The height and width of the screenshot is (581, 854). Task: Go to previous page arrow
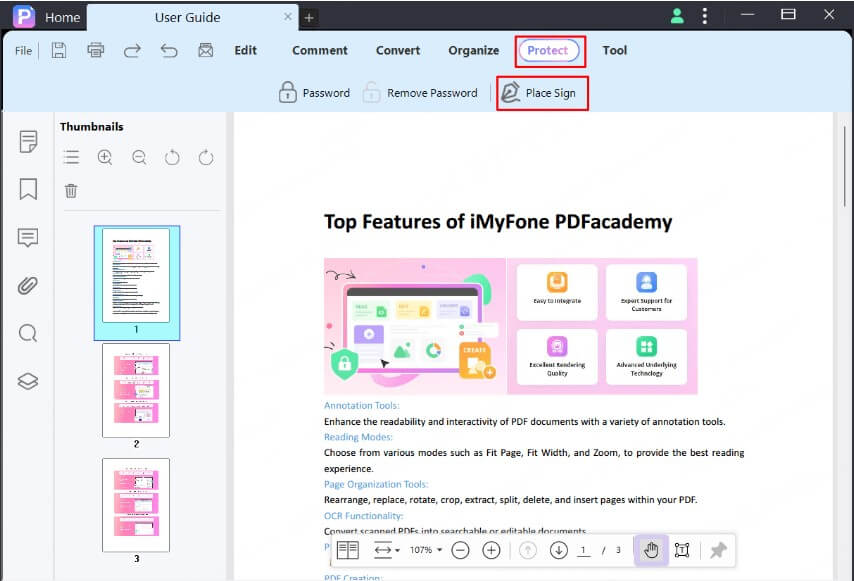pyautogui.click(x=528, y=550)
